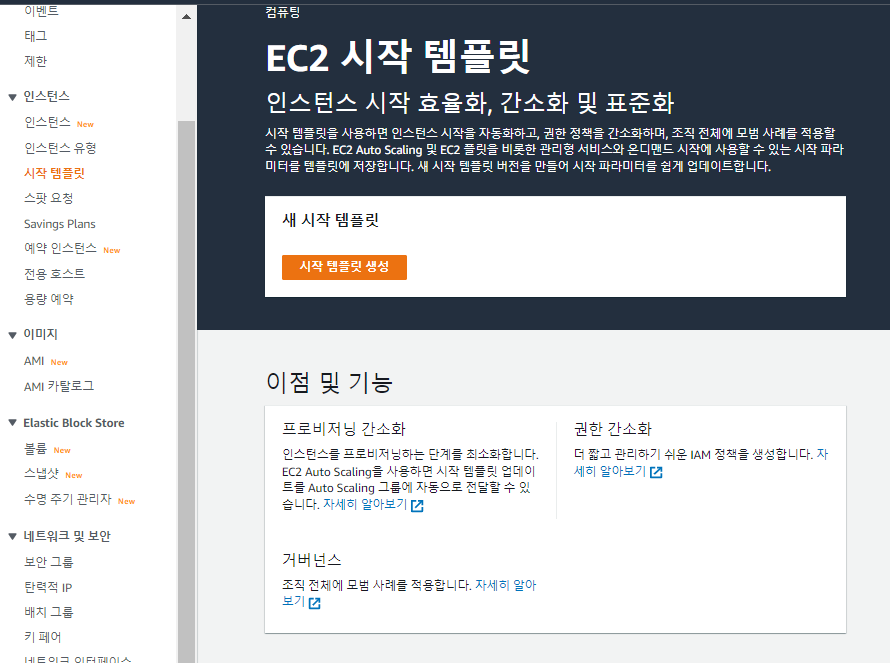The height and width of the screenshot is (663, 890).
Task: Click the 컴퓨팅 breadcrumb text
Action: 283,12
